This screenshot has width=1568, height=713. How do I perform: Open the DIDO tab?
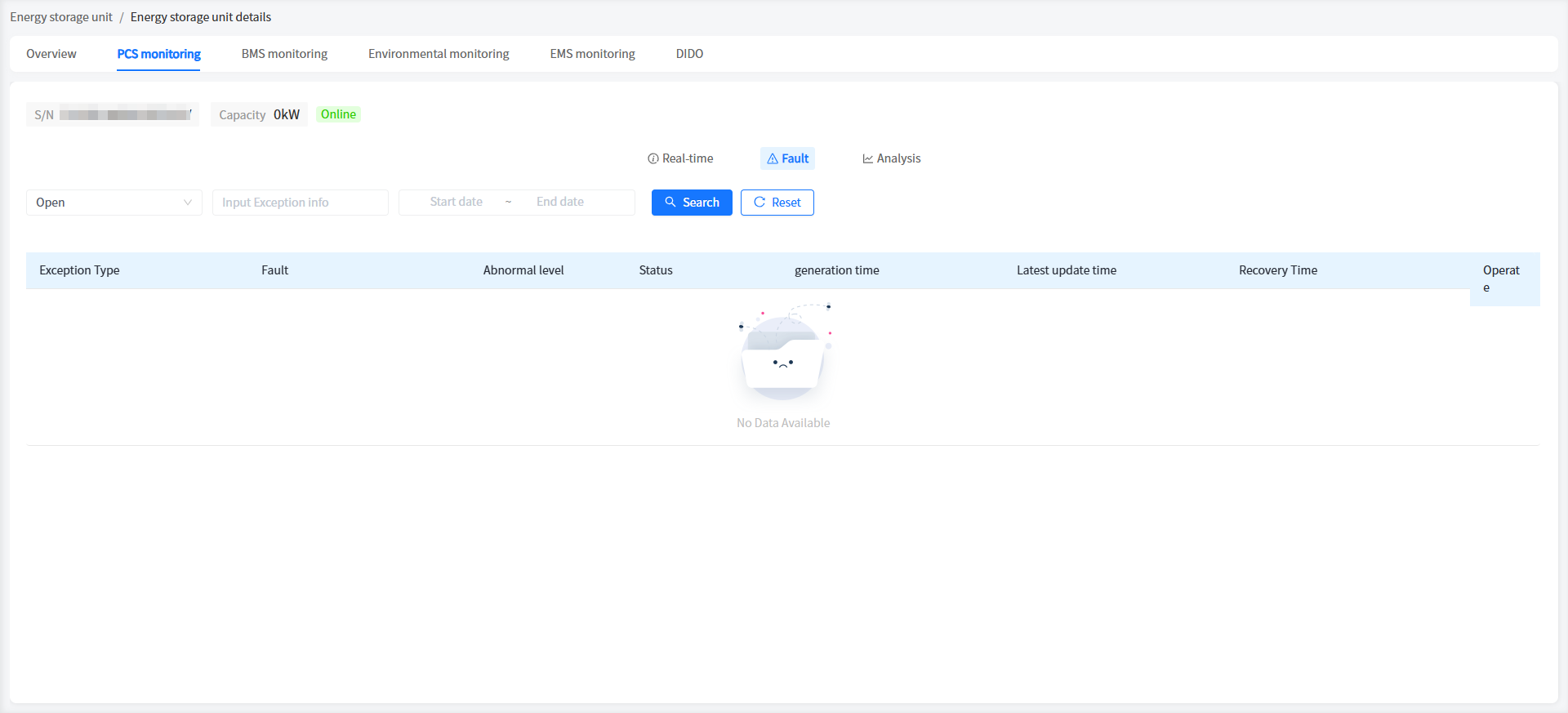689,54
